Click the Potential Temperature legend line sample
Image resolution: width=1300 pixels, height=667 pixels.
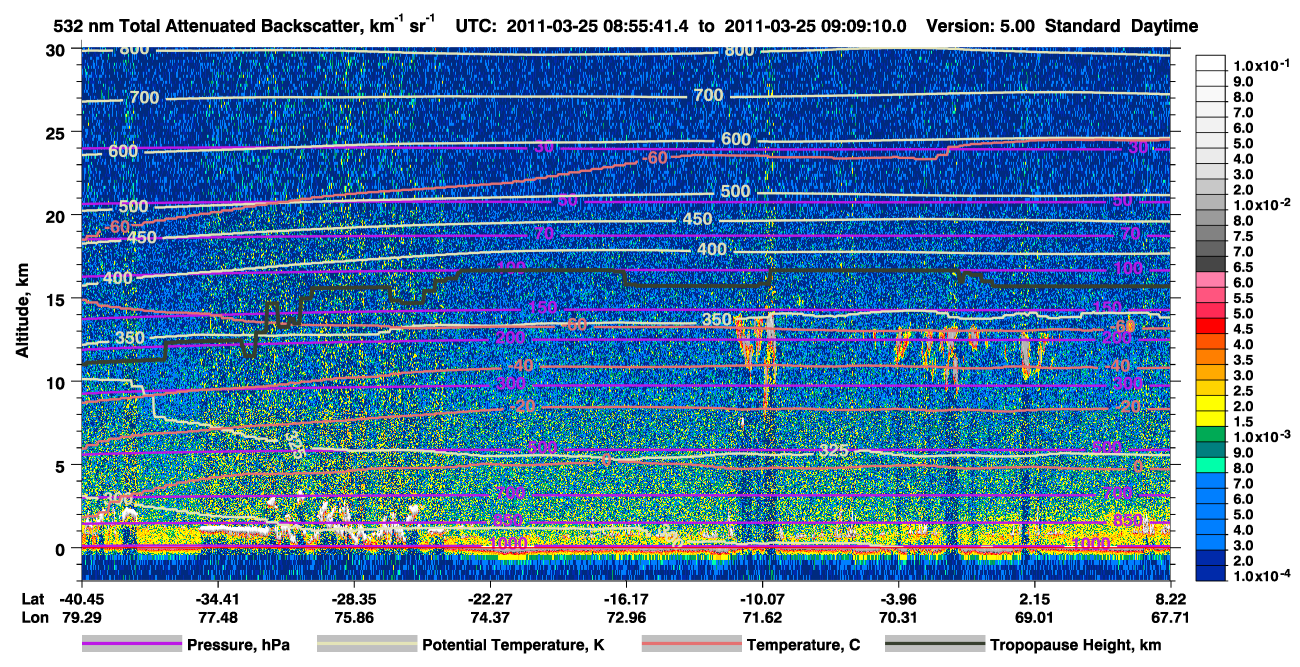click(x=367, y=644)
